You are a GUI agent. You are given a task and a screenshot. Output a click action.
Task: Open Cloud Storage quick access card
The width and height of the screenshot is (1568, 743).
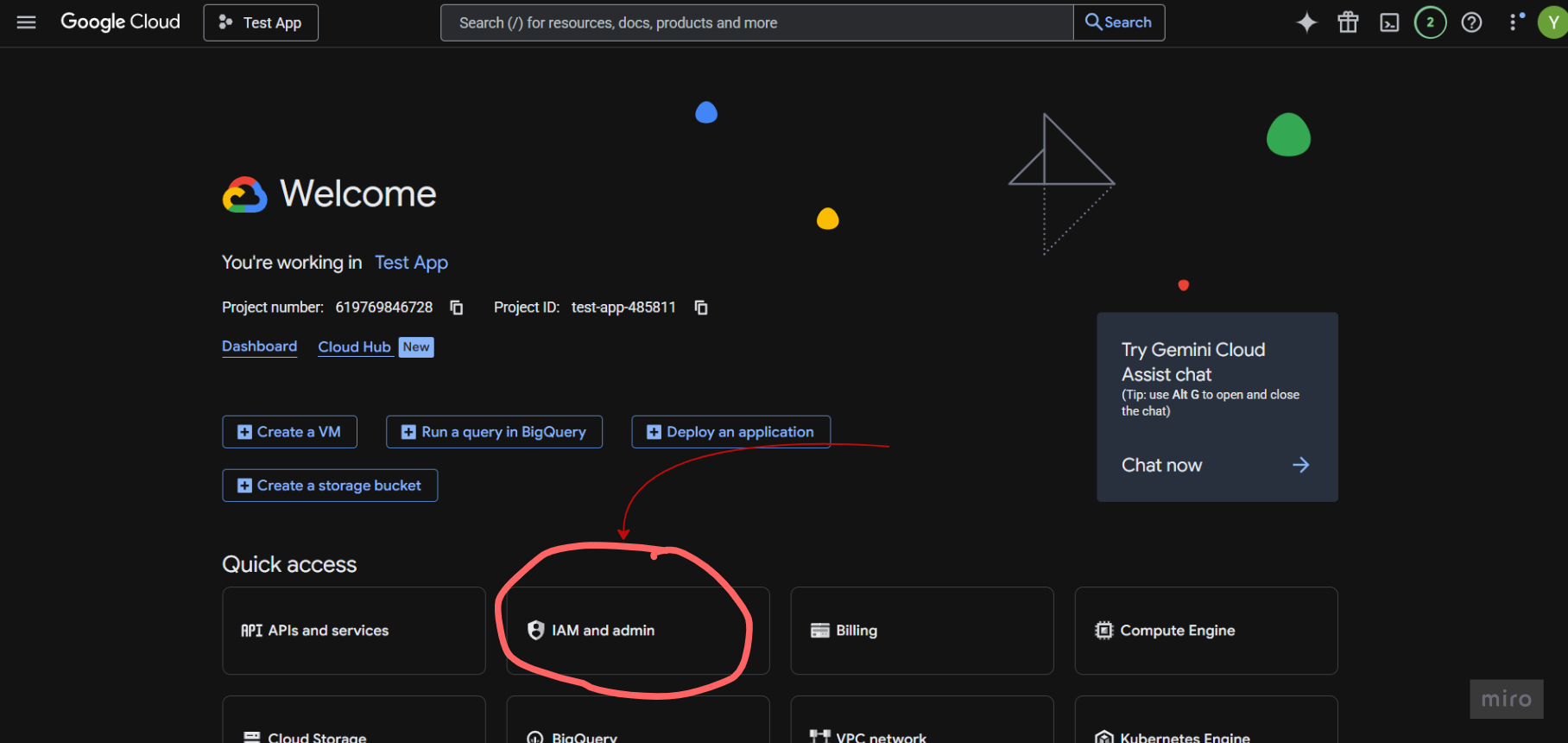(x=354, y=720)
